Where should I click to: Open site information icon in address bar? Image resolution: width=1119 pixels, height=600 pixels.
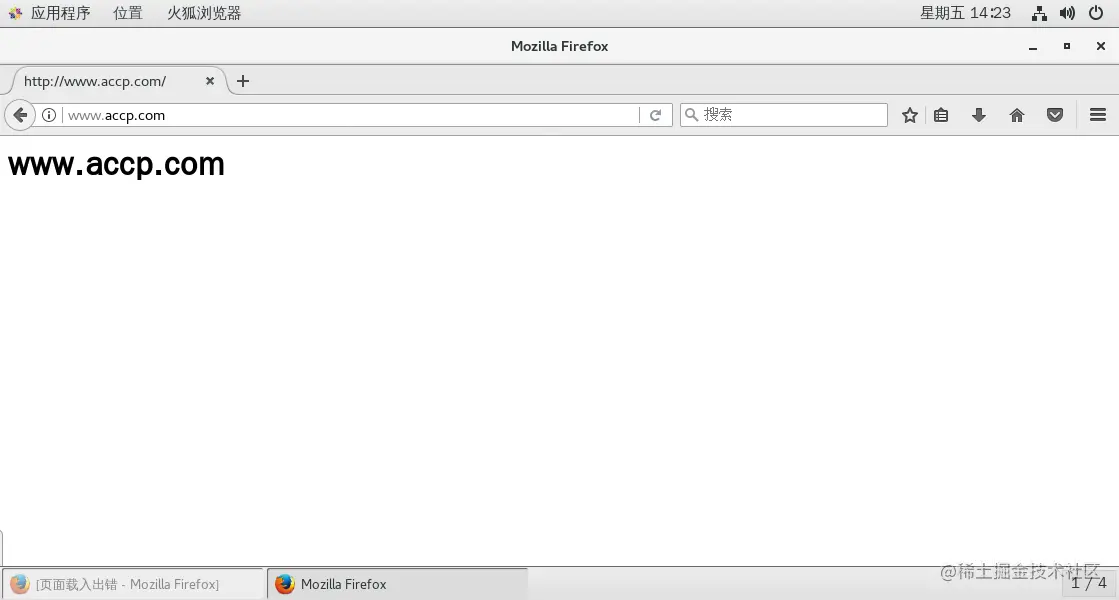point(49,115)
